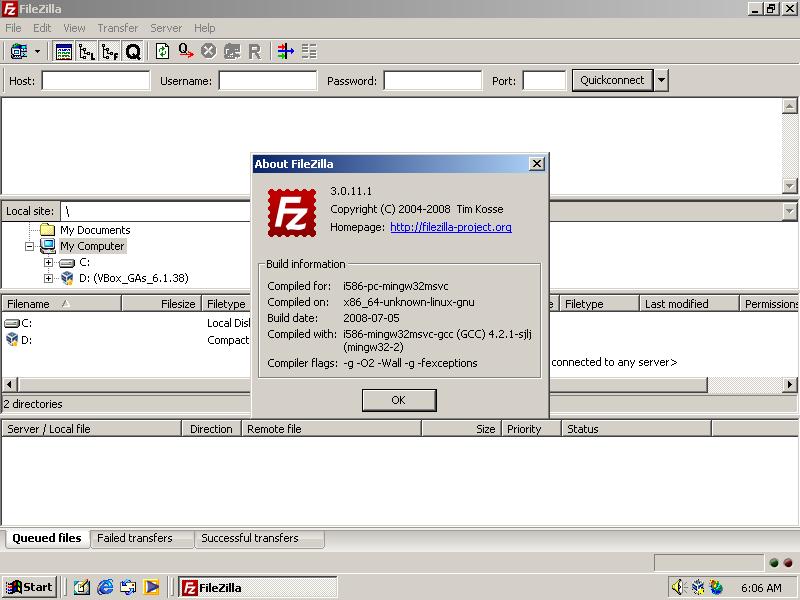Toggle message log display icon
The width and height of the screenshot is (800, 600).
[x=64, y=52]
